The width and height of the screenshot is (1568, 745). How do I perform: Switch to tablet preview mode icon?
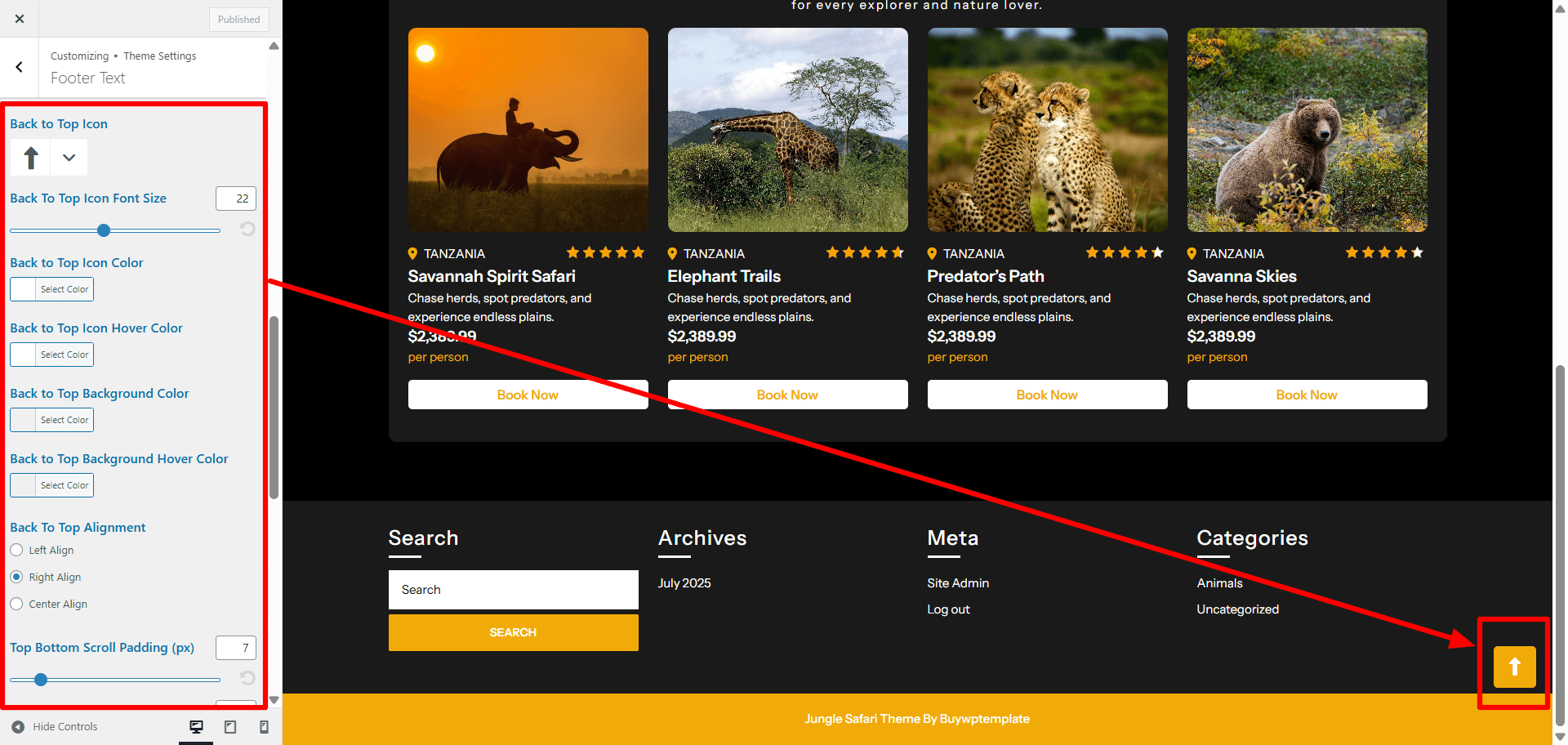tap(230, 727)
